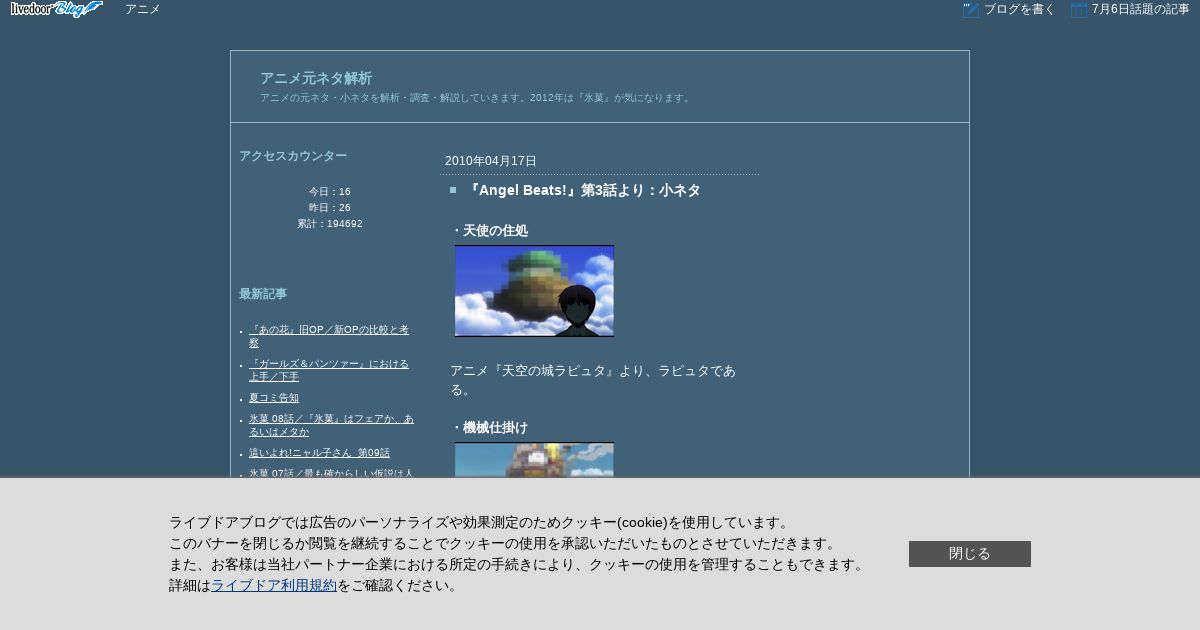This screenshot has height=630, width=1200.
Task: Open the ライブドア利用規約 link
Action: coord(274,585)
